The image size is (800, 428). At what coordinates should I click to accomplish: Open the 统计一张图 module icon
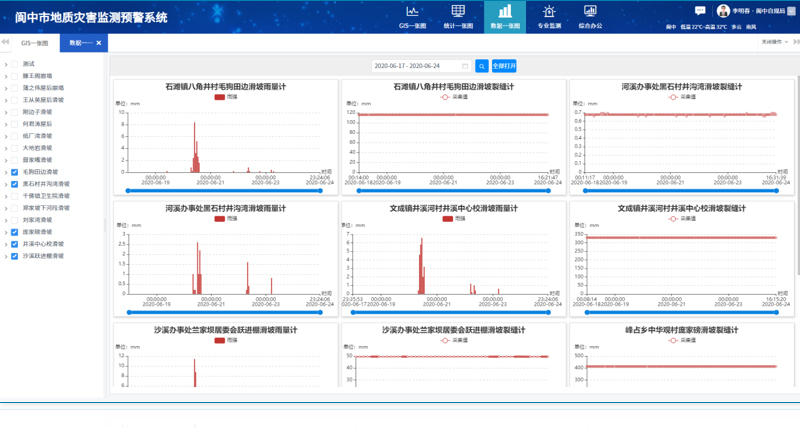coord(458,11)
